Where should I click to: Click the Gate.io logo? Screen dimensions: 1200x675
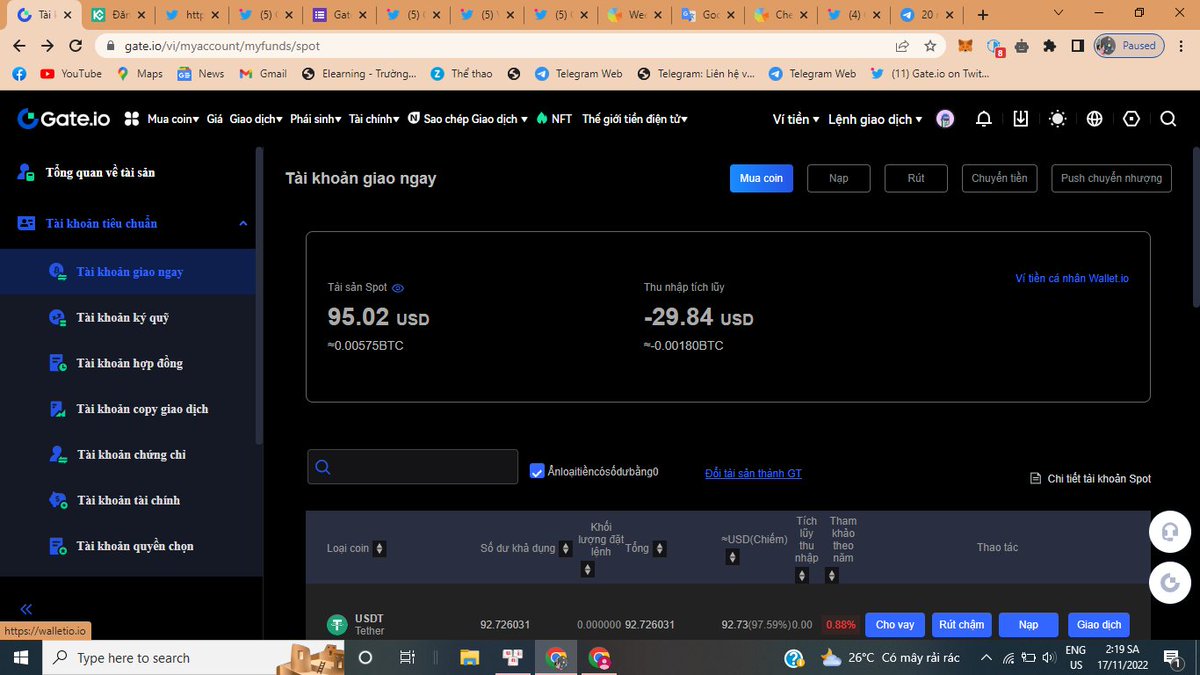64,119
